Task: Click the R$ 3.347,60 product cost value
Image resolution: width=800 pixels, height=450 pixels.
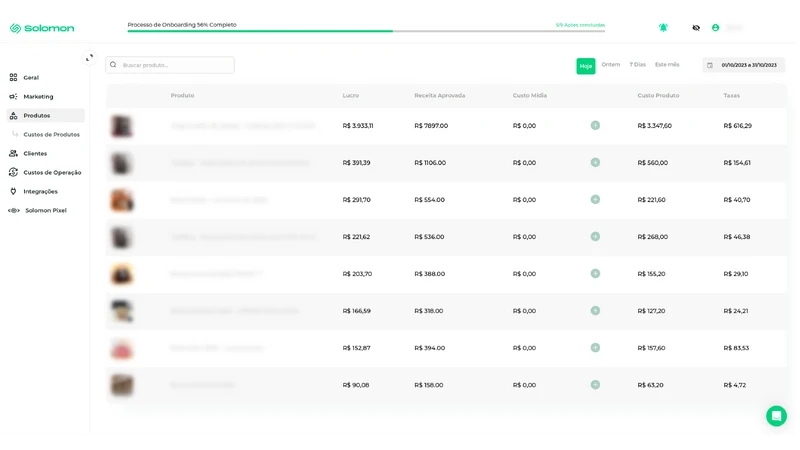Action: (655, 126)
